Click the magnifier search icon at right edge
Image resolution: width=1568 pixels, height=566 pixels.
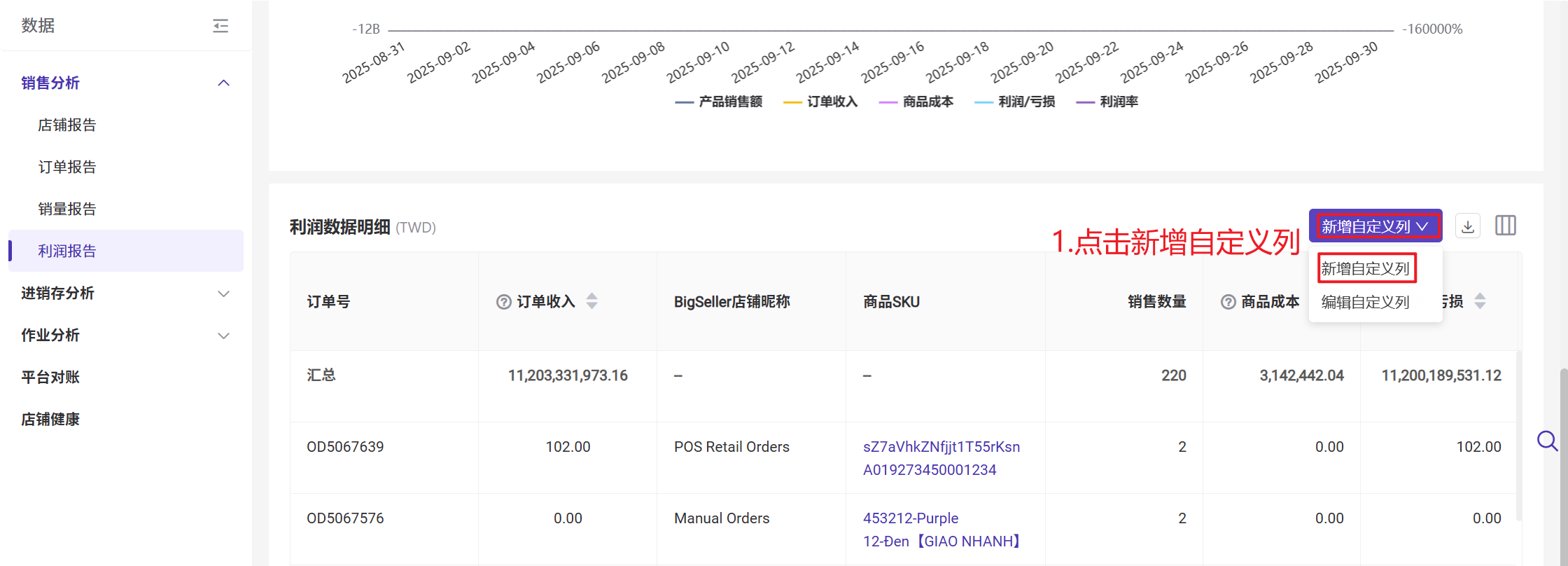pos(1546,441)
